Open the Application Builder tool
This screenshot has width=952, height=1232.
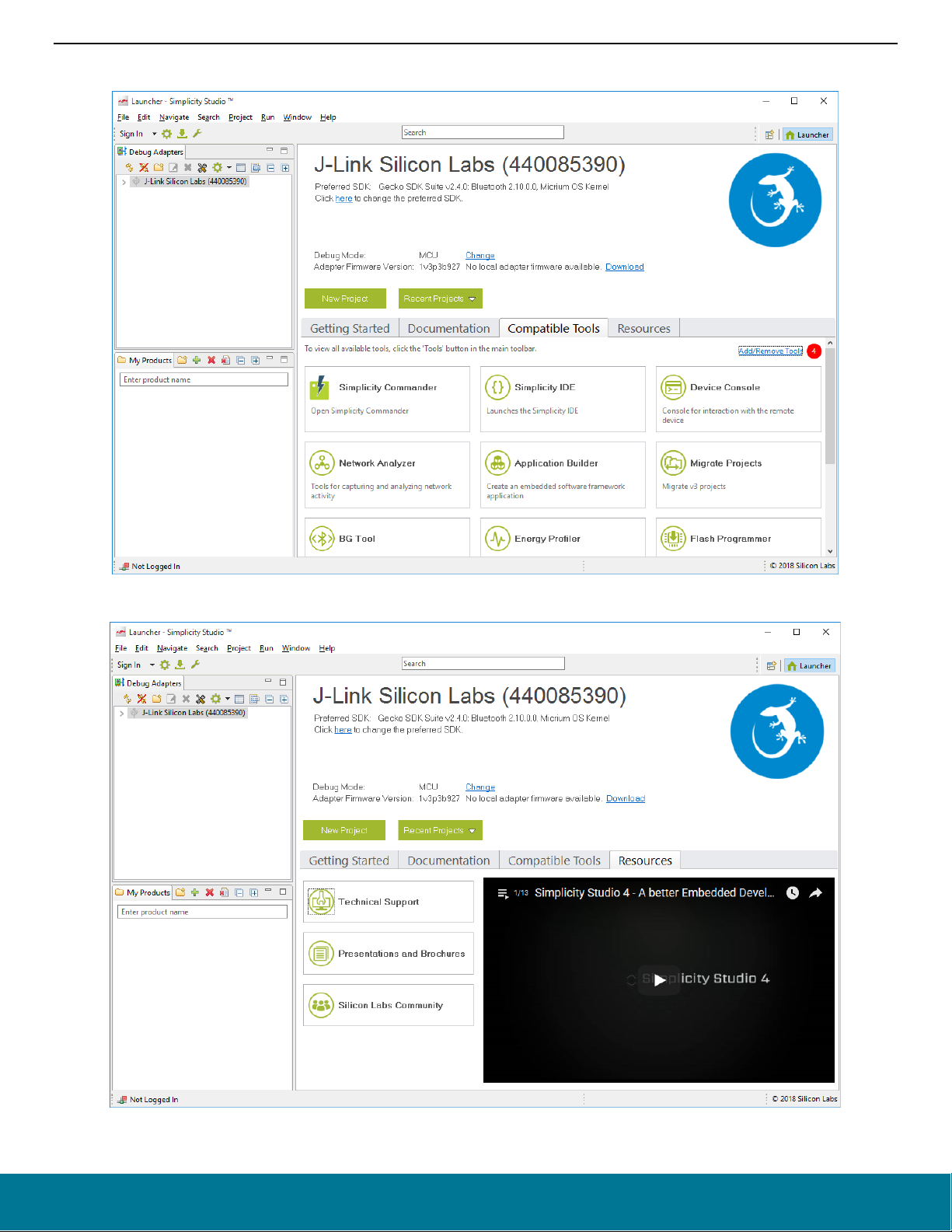tap(563, 475)
